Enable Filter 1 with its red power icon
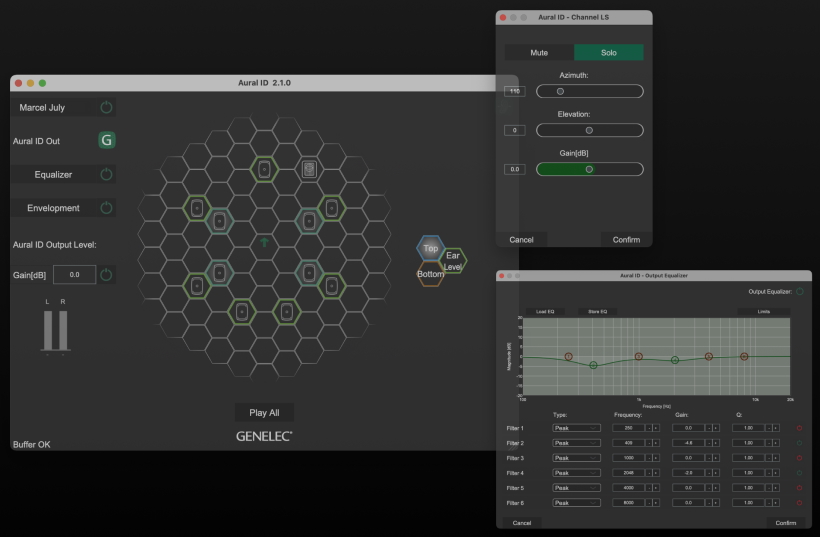The width and height of the screenshot is (820, 537). click(799, 428)
